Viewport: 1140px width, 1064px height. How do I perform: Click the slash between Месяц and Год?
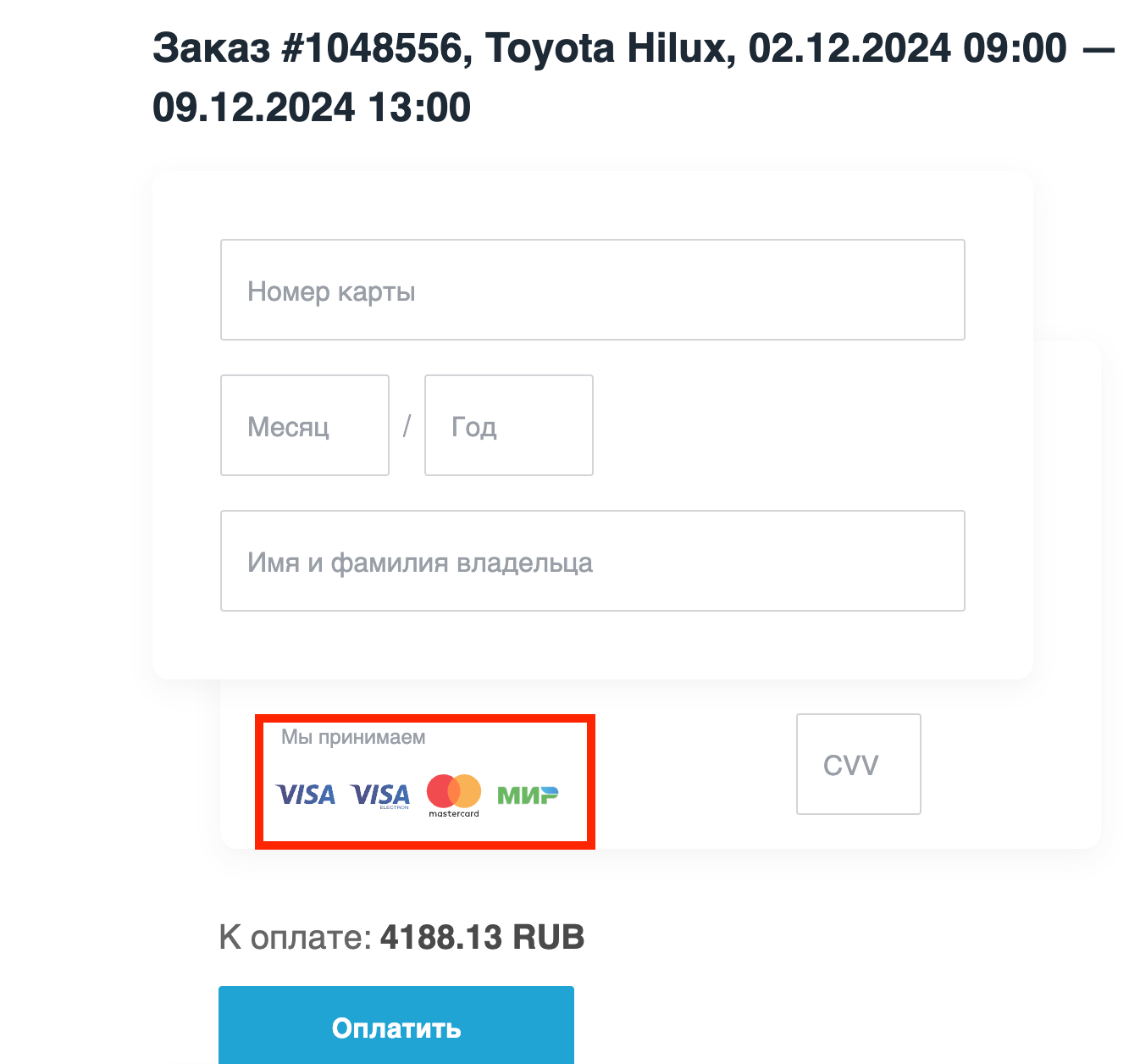[x=407, y=425]
